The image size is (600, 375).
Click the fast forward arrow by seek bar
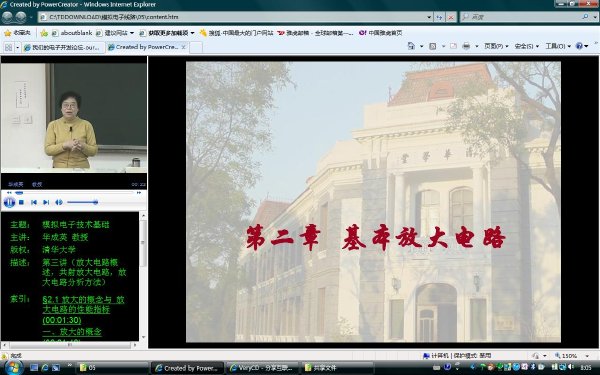coord(139,192)
